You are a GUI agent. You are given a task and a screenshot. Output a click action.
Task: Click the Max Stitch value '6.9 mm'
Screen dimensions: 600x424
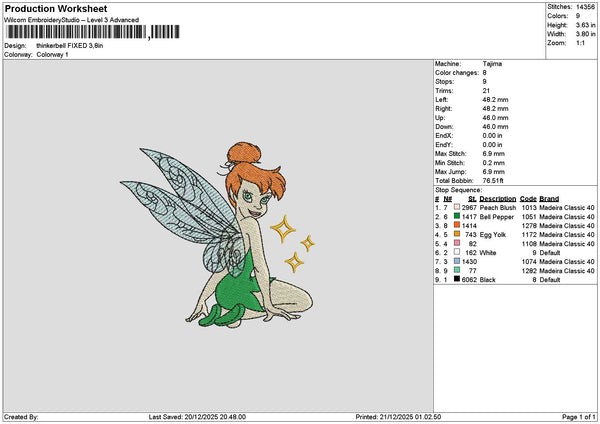494,154
